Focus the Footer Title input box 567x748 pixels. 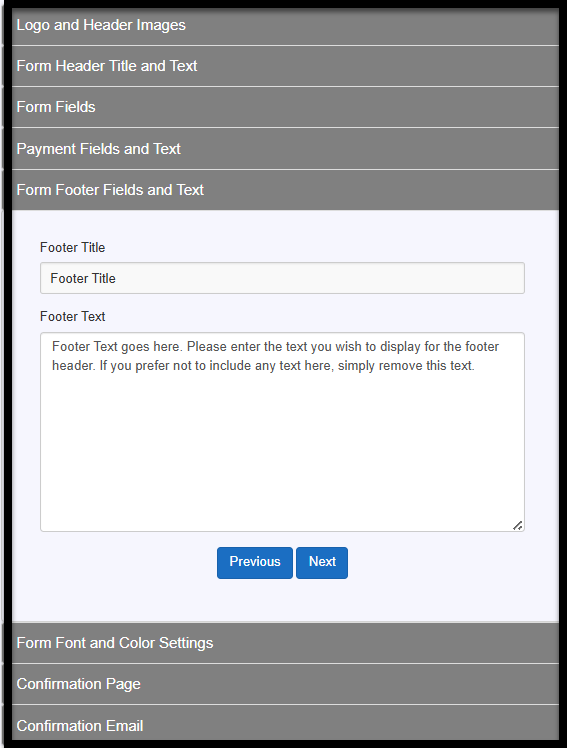(x=282, y=278)
